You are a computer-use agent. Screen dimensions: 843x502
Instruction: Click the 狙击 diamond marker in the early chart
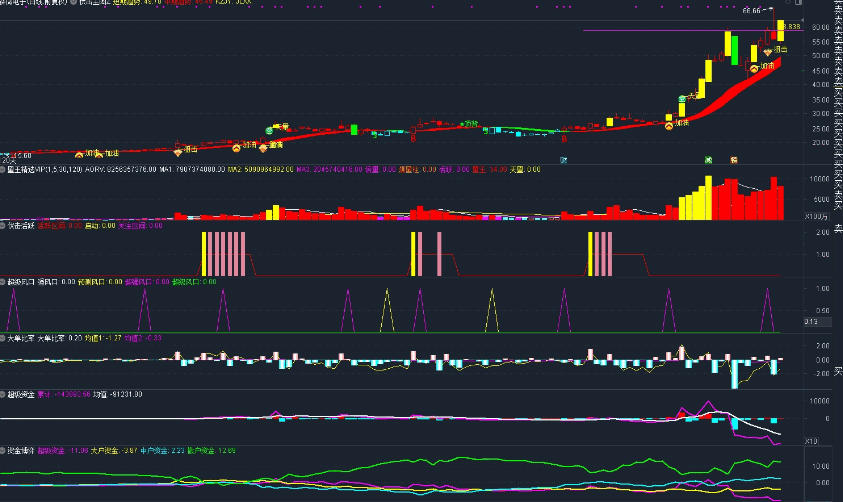(178, 153)
